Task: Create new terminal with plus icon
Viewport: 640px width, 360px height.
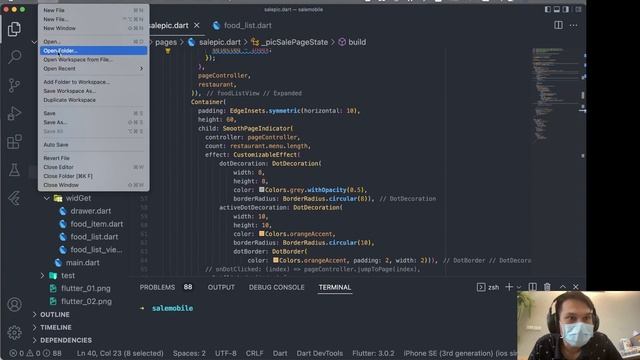Action: [x=509, y=287]
